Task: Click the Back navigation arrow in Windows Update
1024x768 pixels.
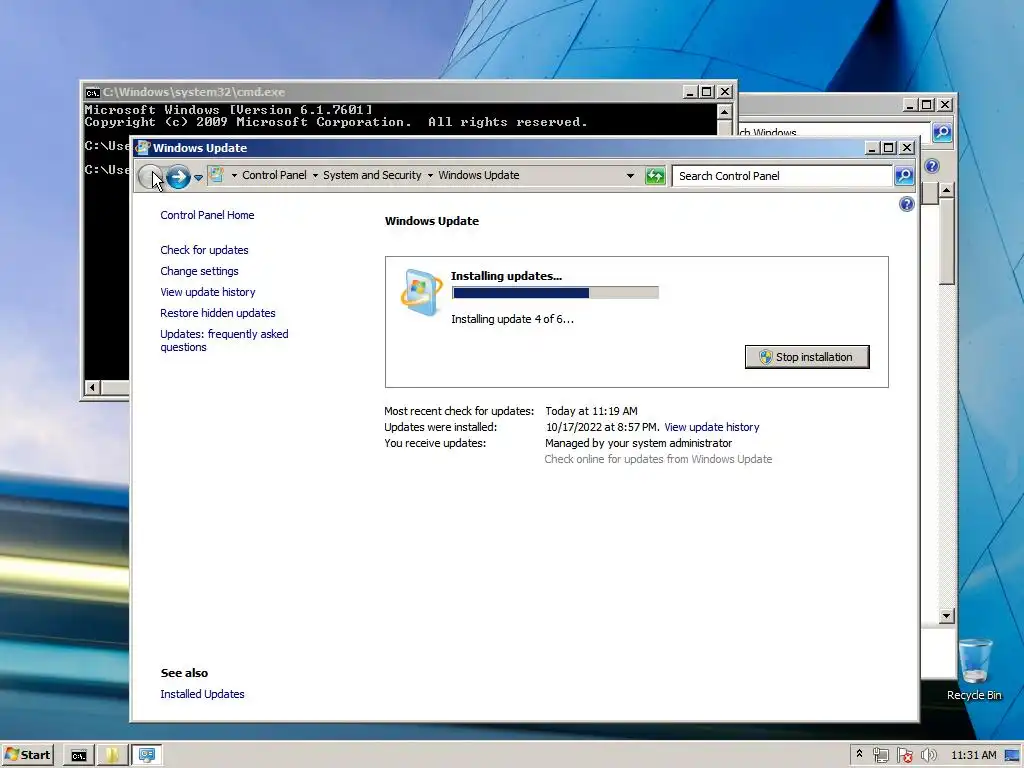Action: 151,176
